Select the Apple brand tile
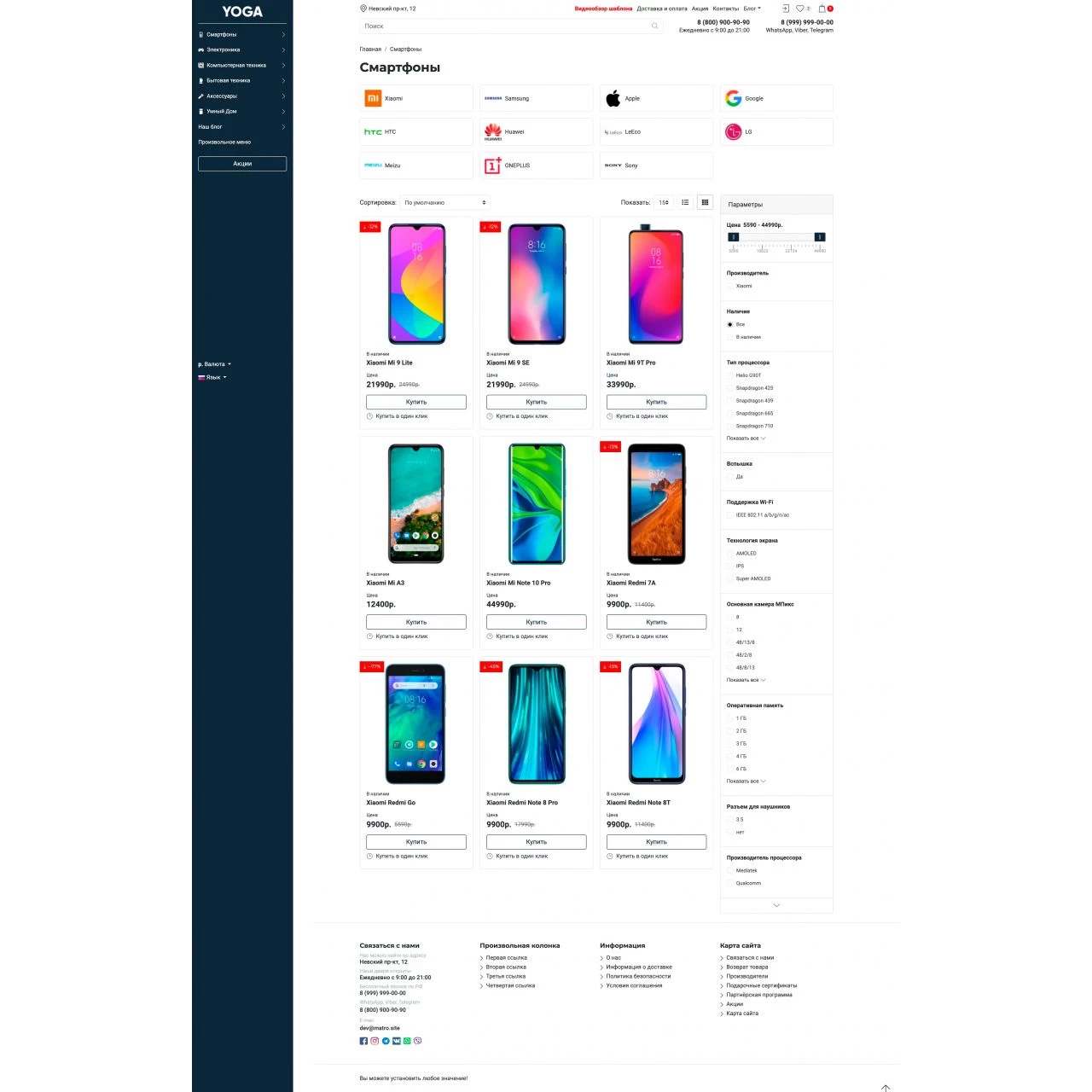This screenshot has width=1092, height=1092. click(656, 98)
